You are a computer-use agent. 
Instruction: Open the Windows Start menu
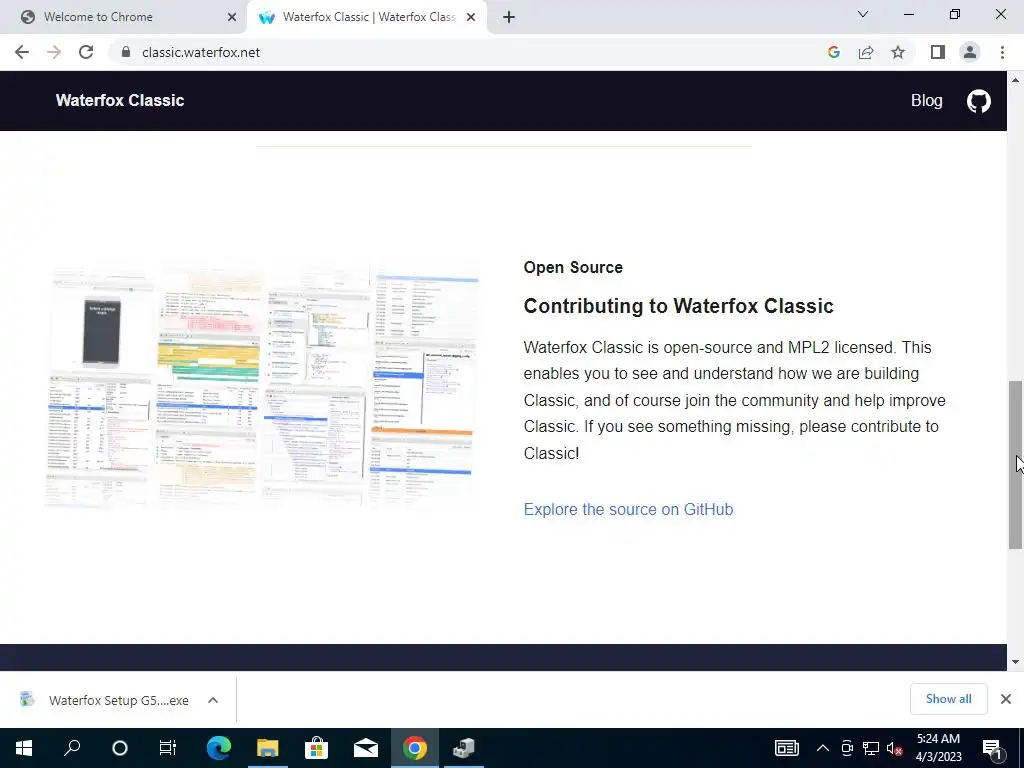point(24,748)
